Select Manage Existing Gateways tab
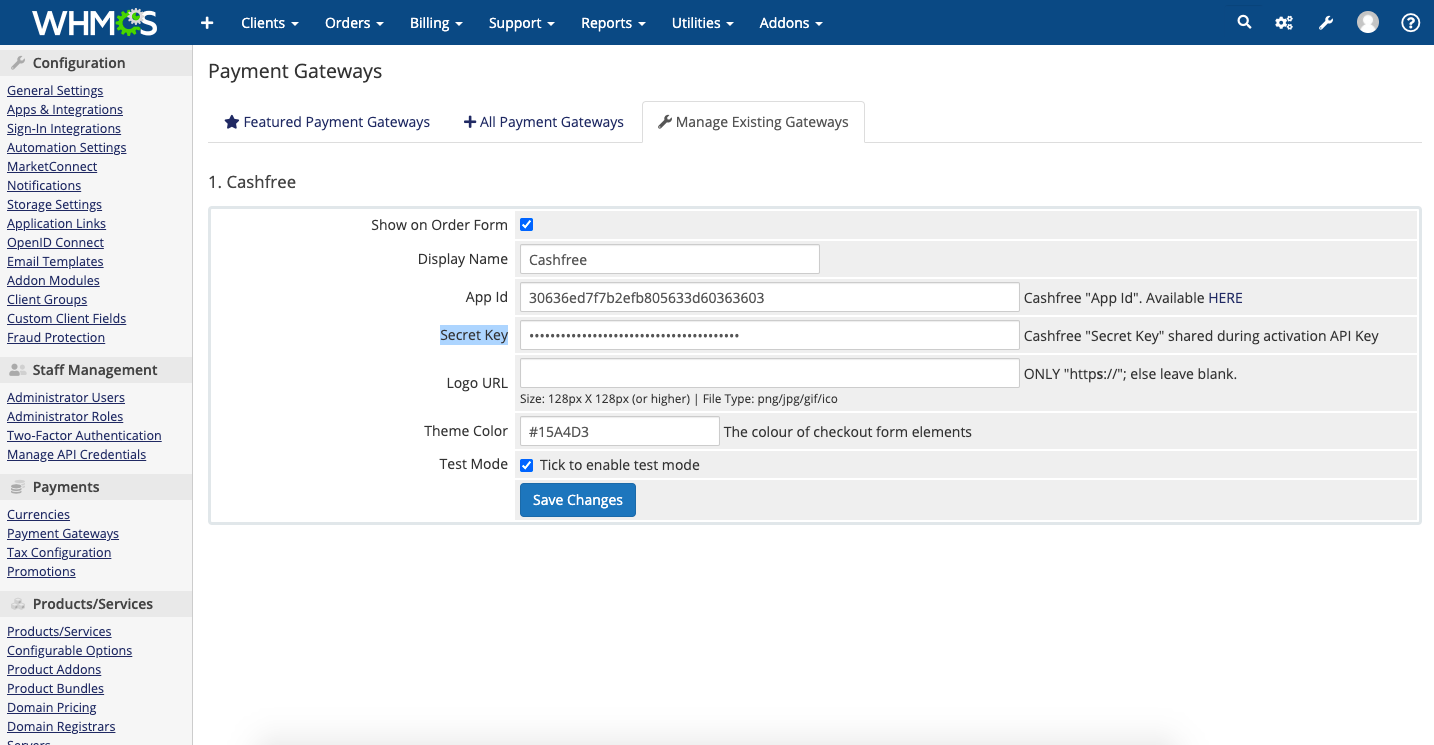This screenshot has height=745, width=1434. (753, 122)
